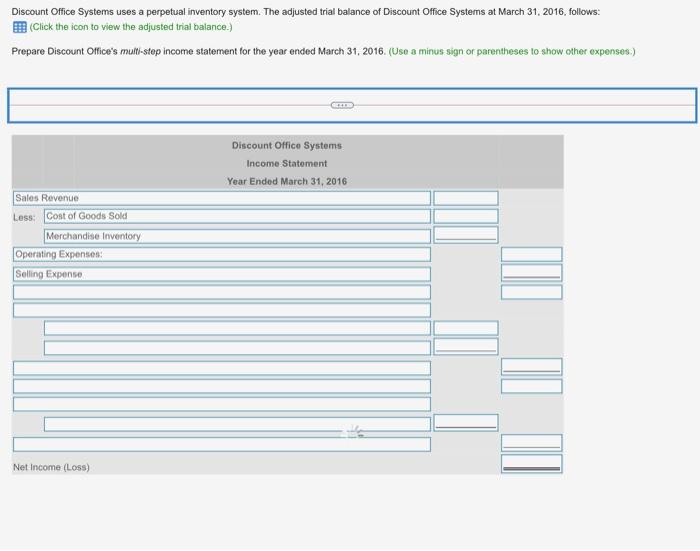Open the adjusted trial balance table icon
The image size is (700, 551).
[20, 27]
